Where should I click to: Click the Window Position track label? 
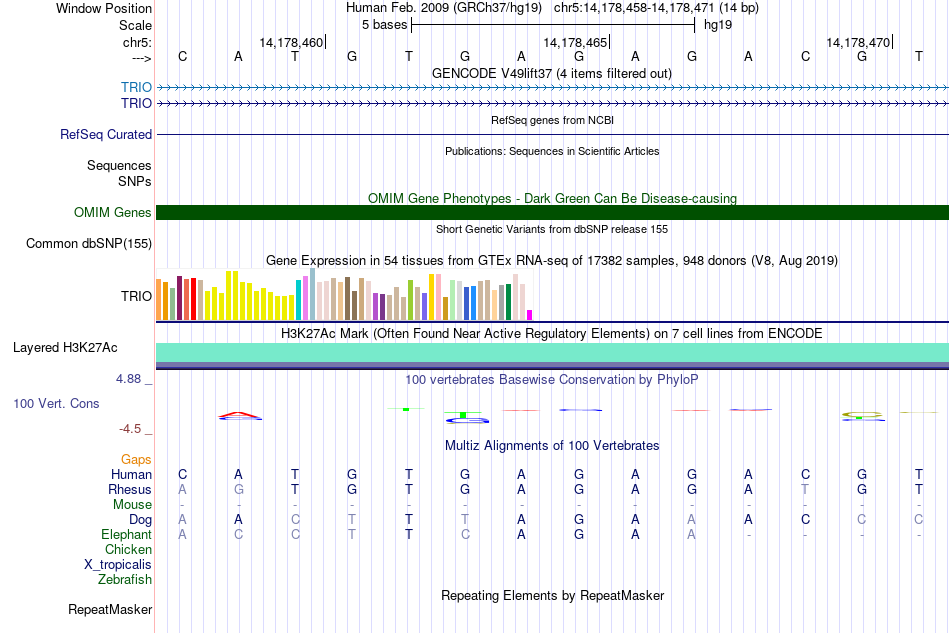tap(104, 8)
